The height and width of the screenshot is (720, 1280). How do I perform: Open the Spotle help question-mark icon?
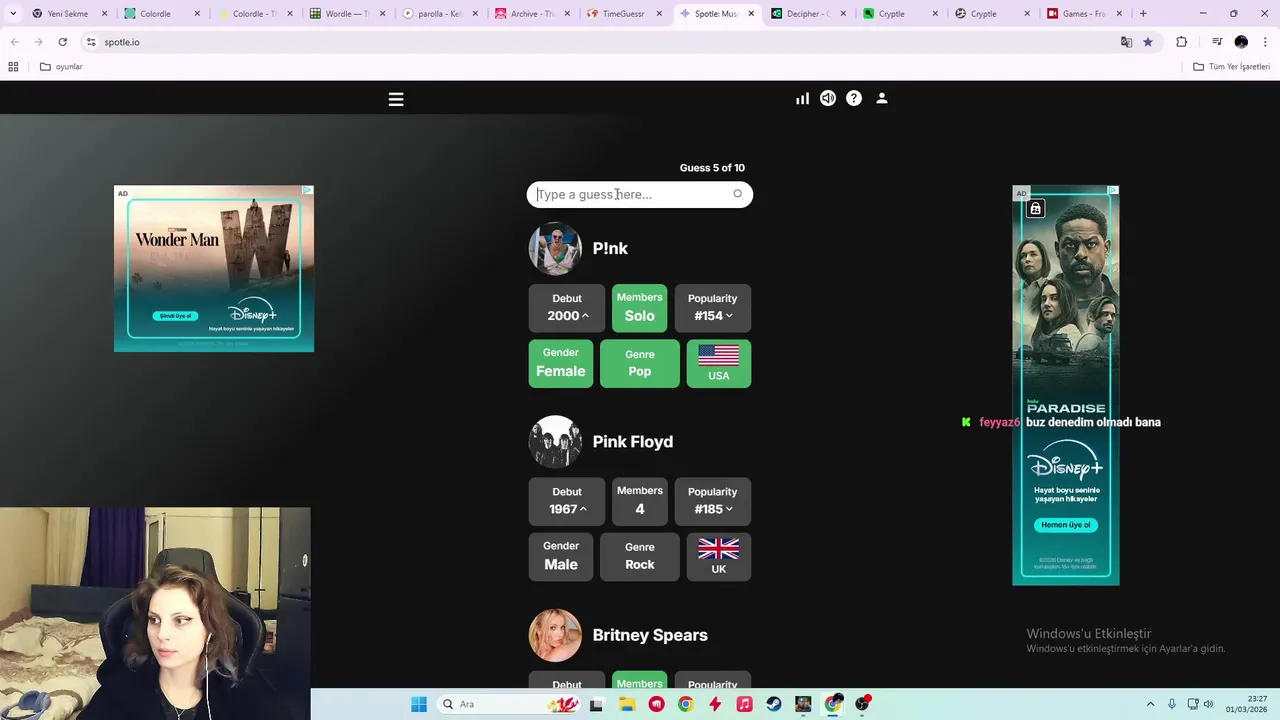point(854,98)
